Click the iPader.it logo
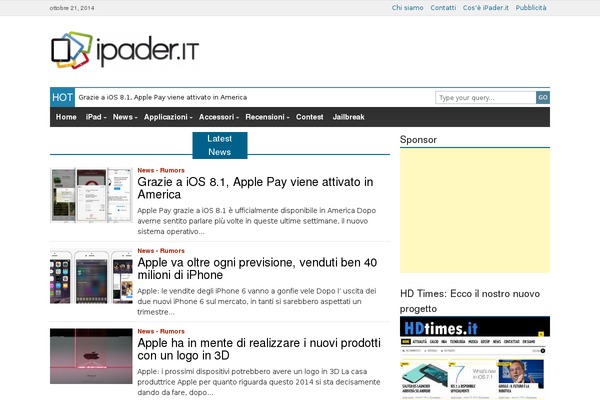This screenshot has width=600, height=400. (x=125, y=50)
